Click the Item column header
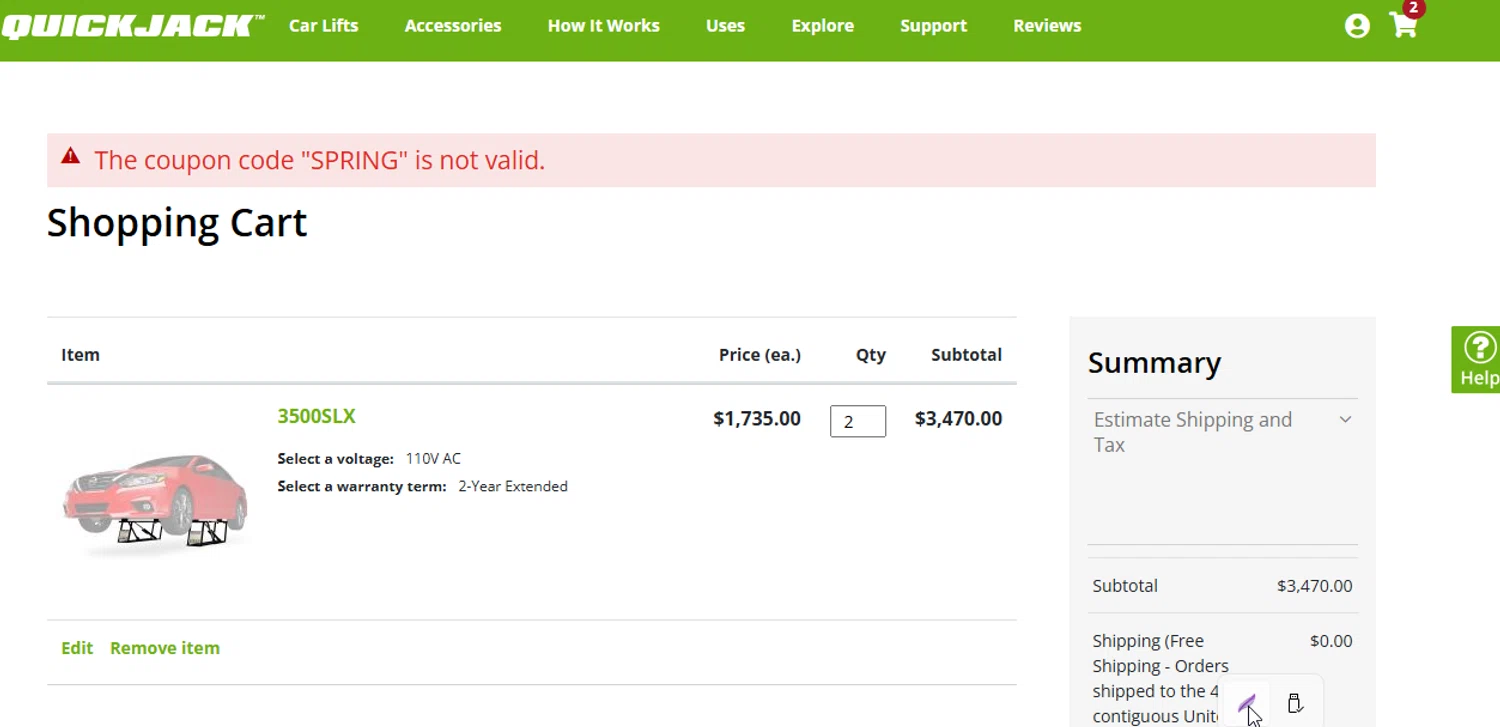1500x727 pixels. (x=80, y=355)
